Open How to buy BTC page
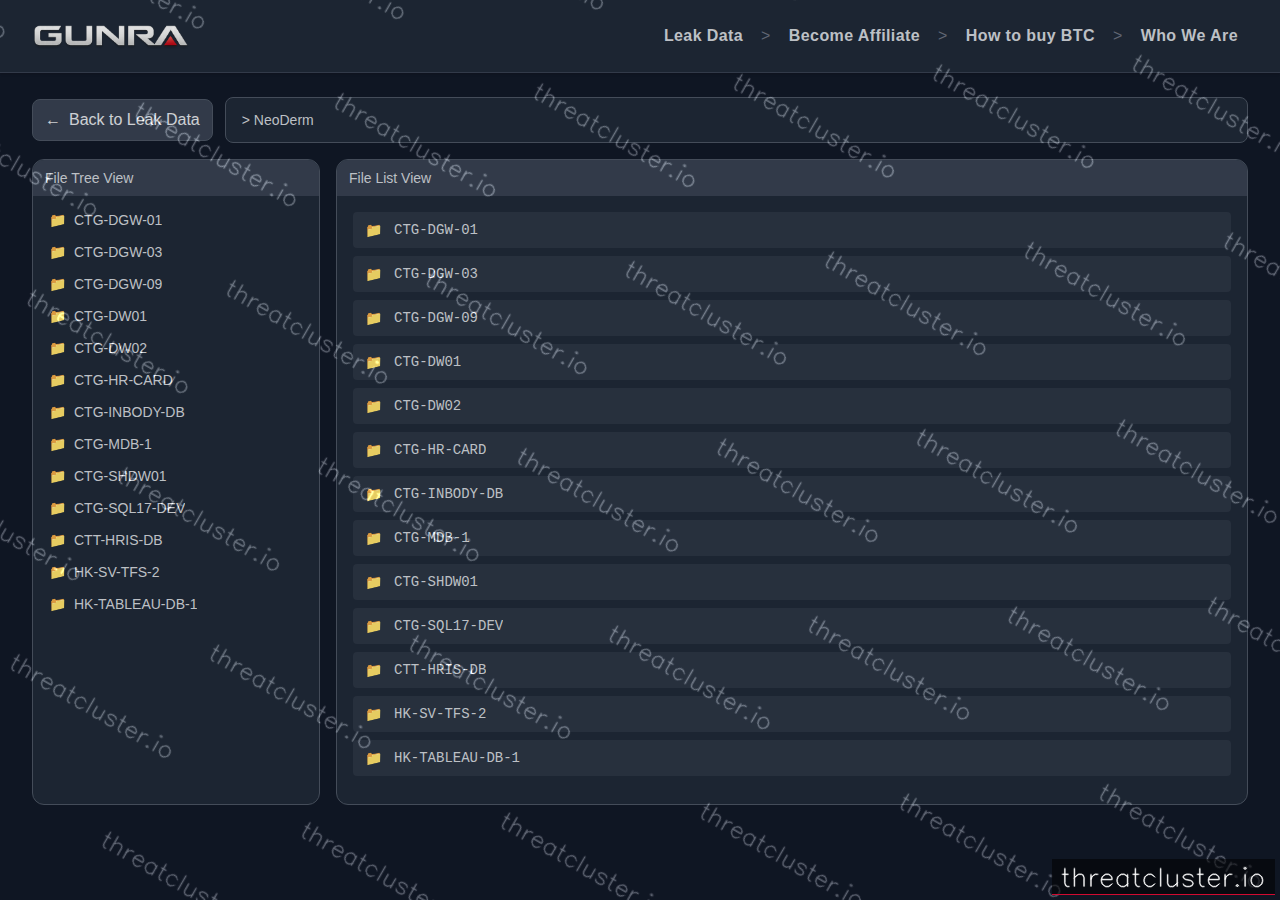 pyautogui.click(x=1030, y=35)
